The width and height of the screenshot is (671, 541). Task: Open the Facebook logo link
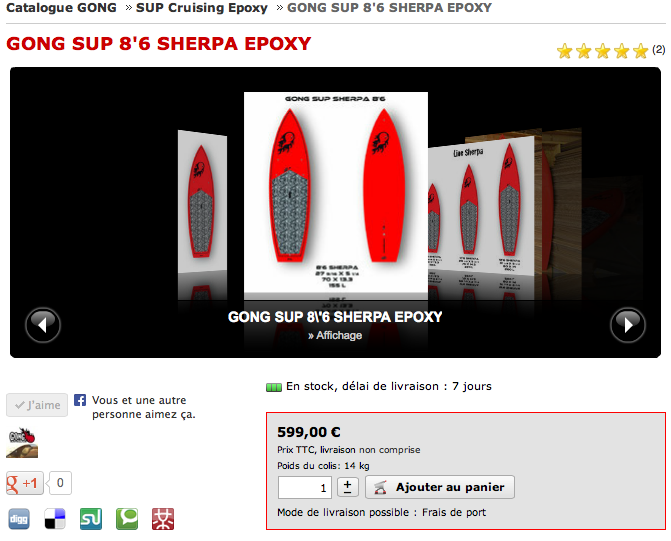tap(80, 400)
